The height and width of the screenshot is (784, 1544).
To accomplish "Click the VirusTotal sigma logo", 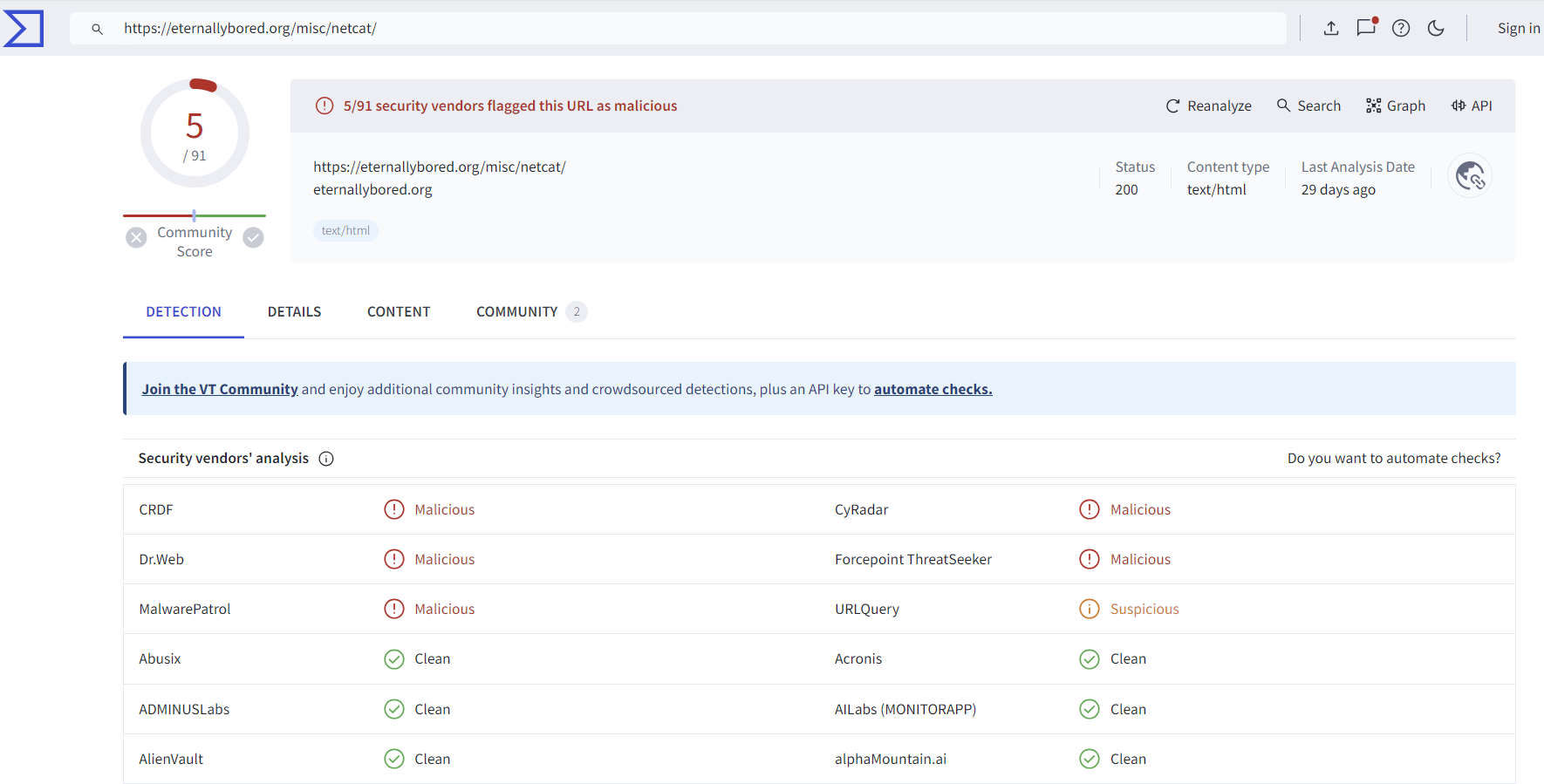I will click(24, 28).
